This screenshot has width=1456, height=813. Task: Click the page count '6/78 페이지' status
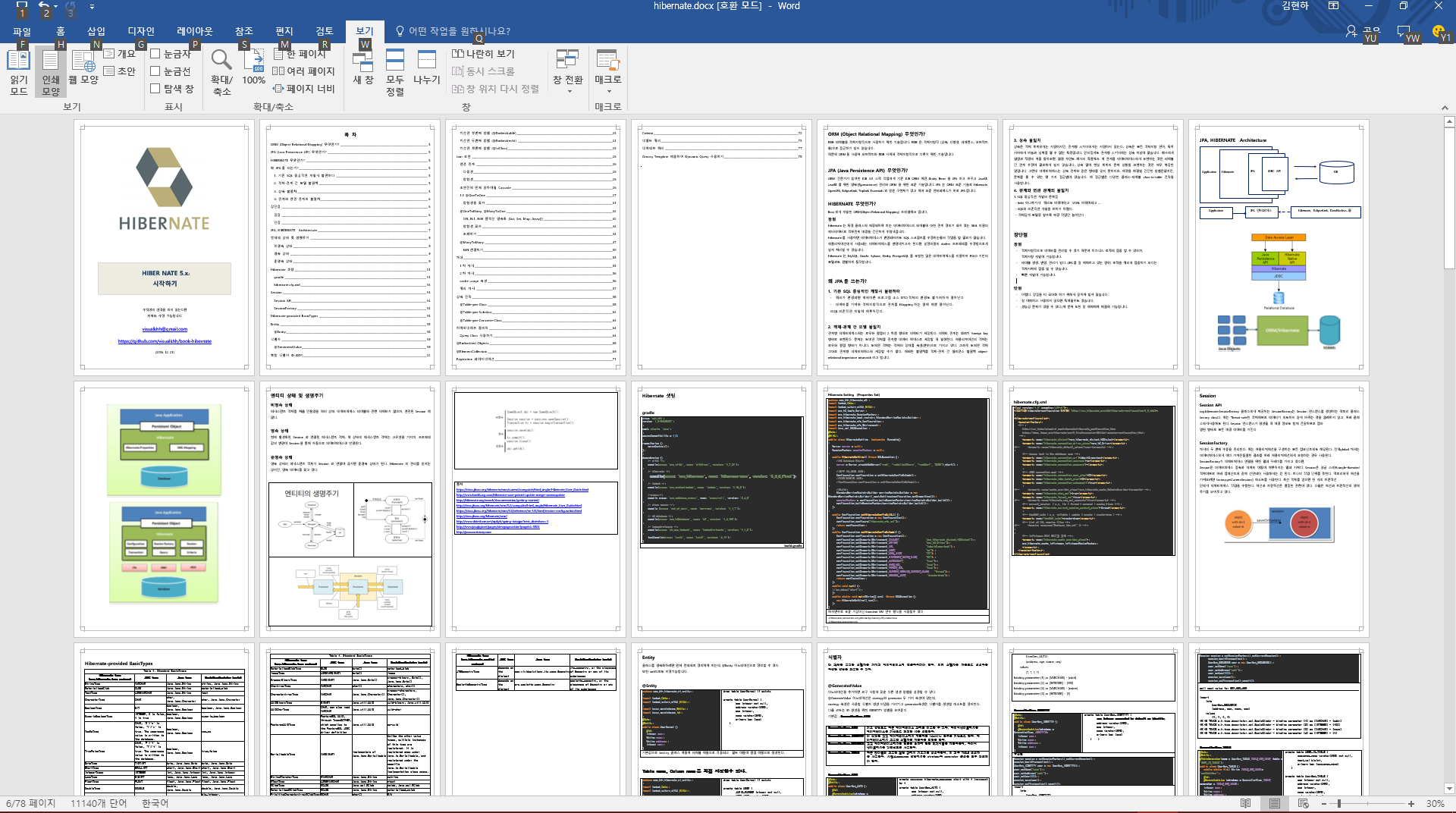pyautogui.click(x=31, y=803)
